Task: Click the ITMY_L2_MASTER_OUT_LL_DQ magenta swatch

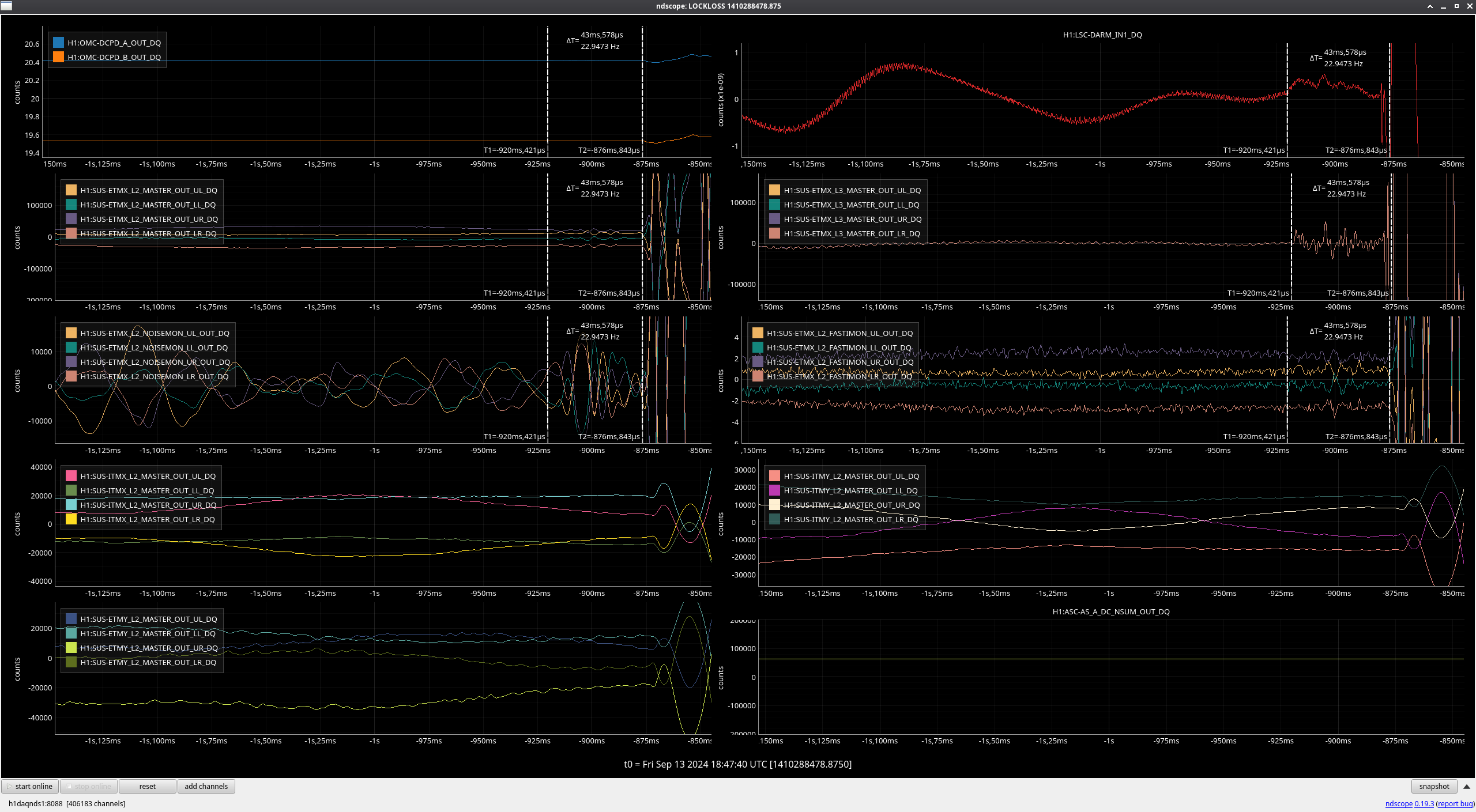Action: pyautogui.click(x=774, y=490)
